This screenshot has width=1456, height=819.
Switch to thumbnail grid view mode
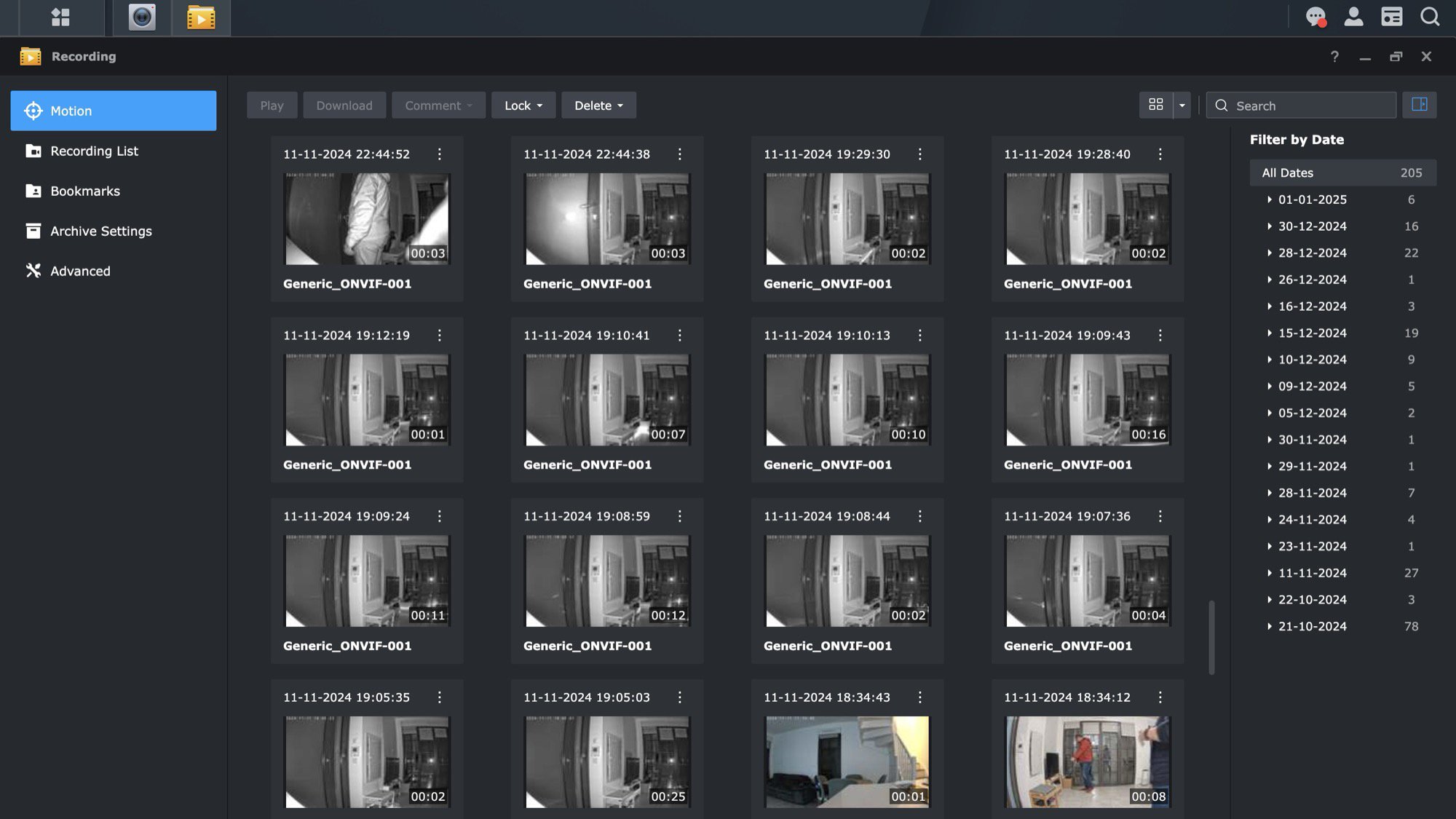click(x=1155, y=105)
